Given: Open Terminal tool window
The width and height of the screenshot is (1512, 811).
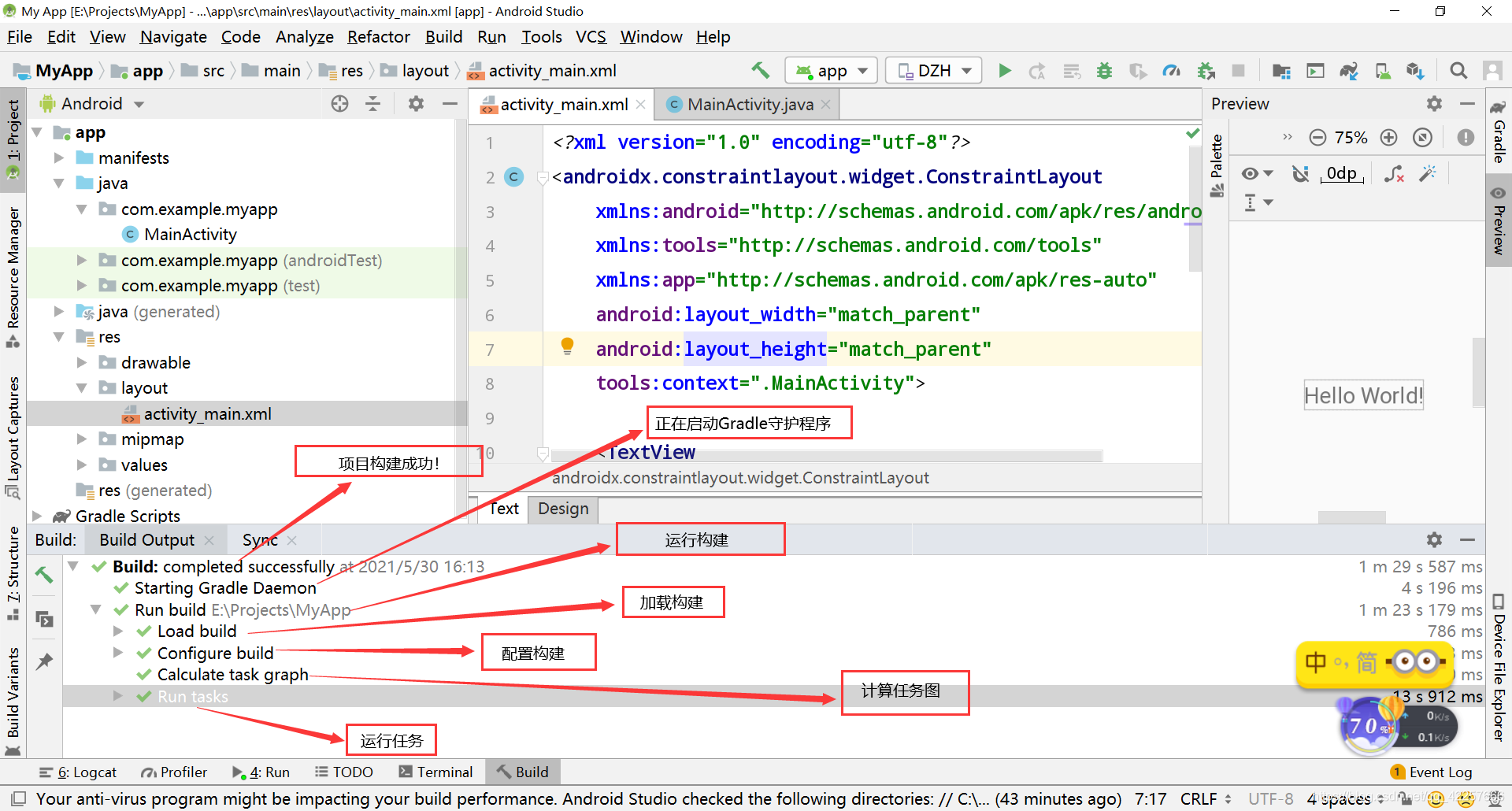Looking at the screenshot, I should [x=436, y=772].
